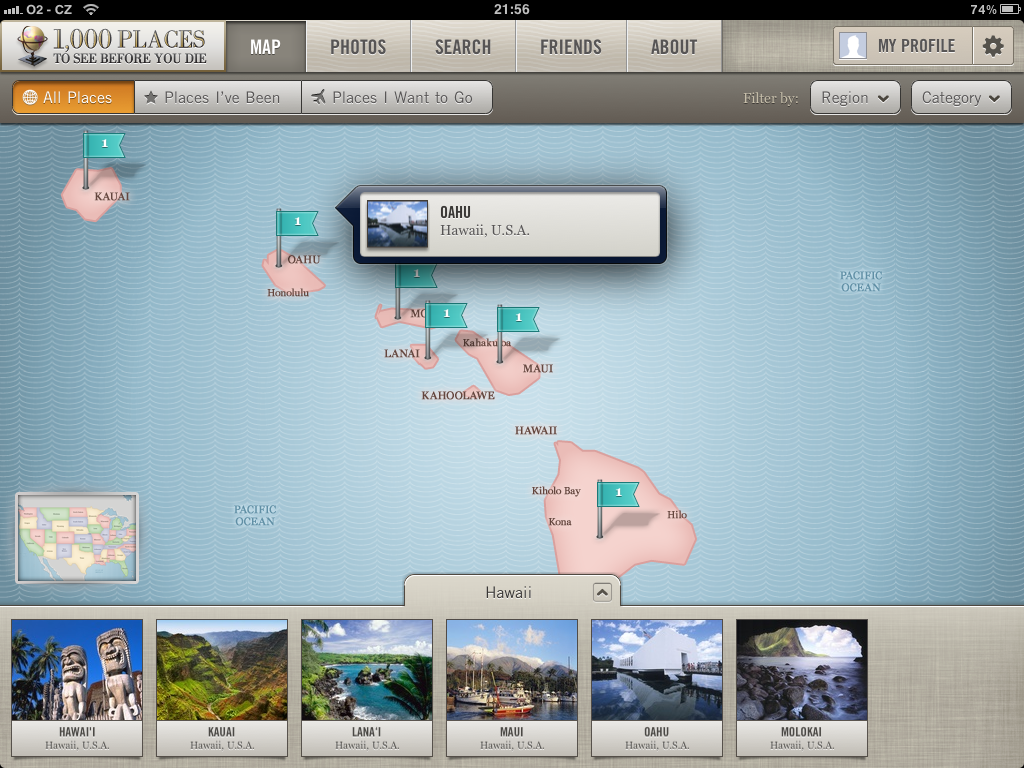
Task: Tap the MAUI island label
Action: tap(537, 368)
